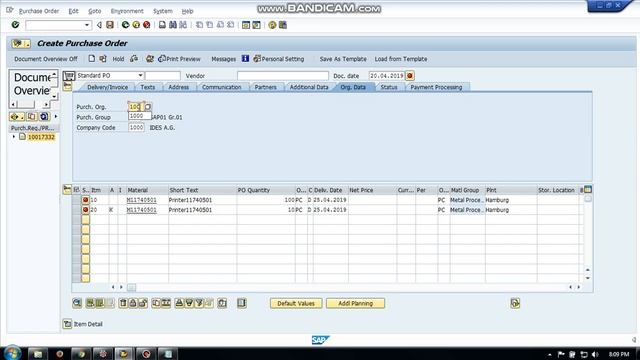Open the Edit menu
This screenshot has width=640, height=360.
73,11
